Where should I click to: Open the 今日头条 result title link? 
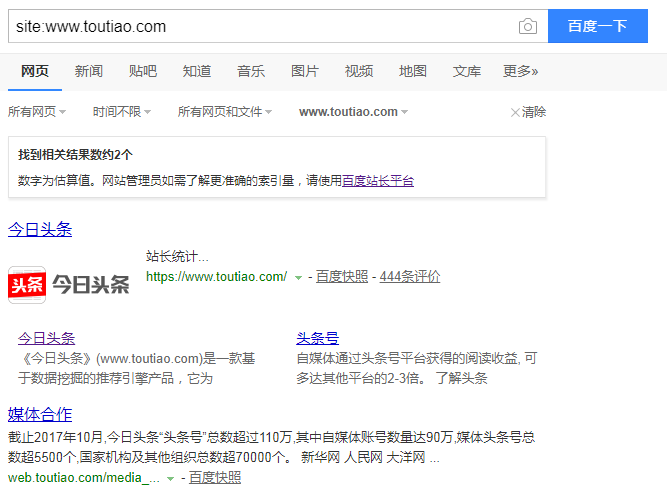click(40, 230)
